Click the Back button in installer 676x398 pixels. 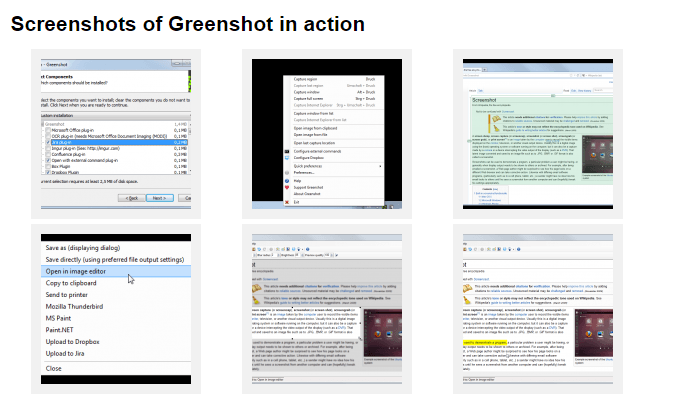pyautogui.click(x=131, y=198)
